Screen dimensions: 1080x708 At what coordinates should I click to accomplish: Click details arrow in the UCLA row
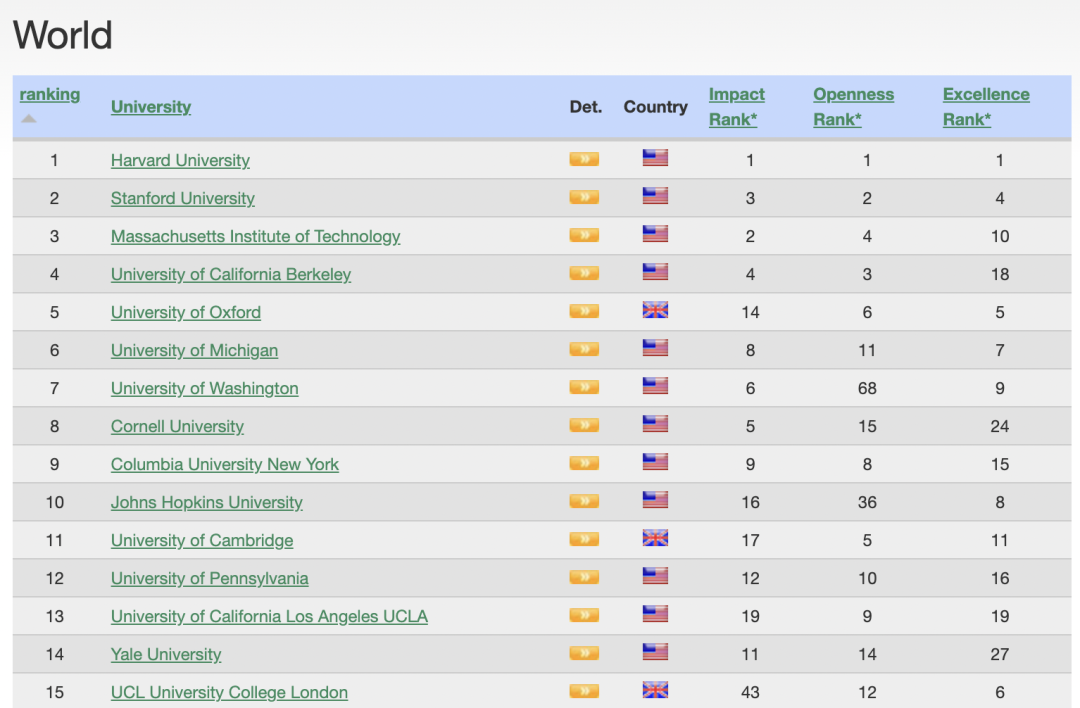tap(584, 615)
